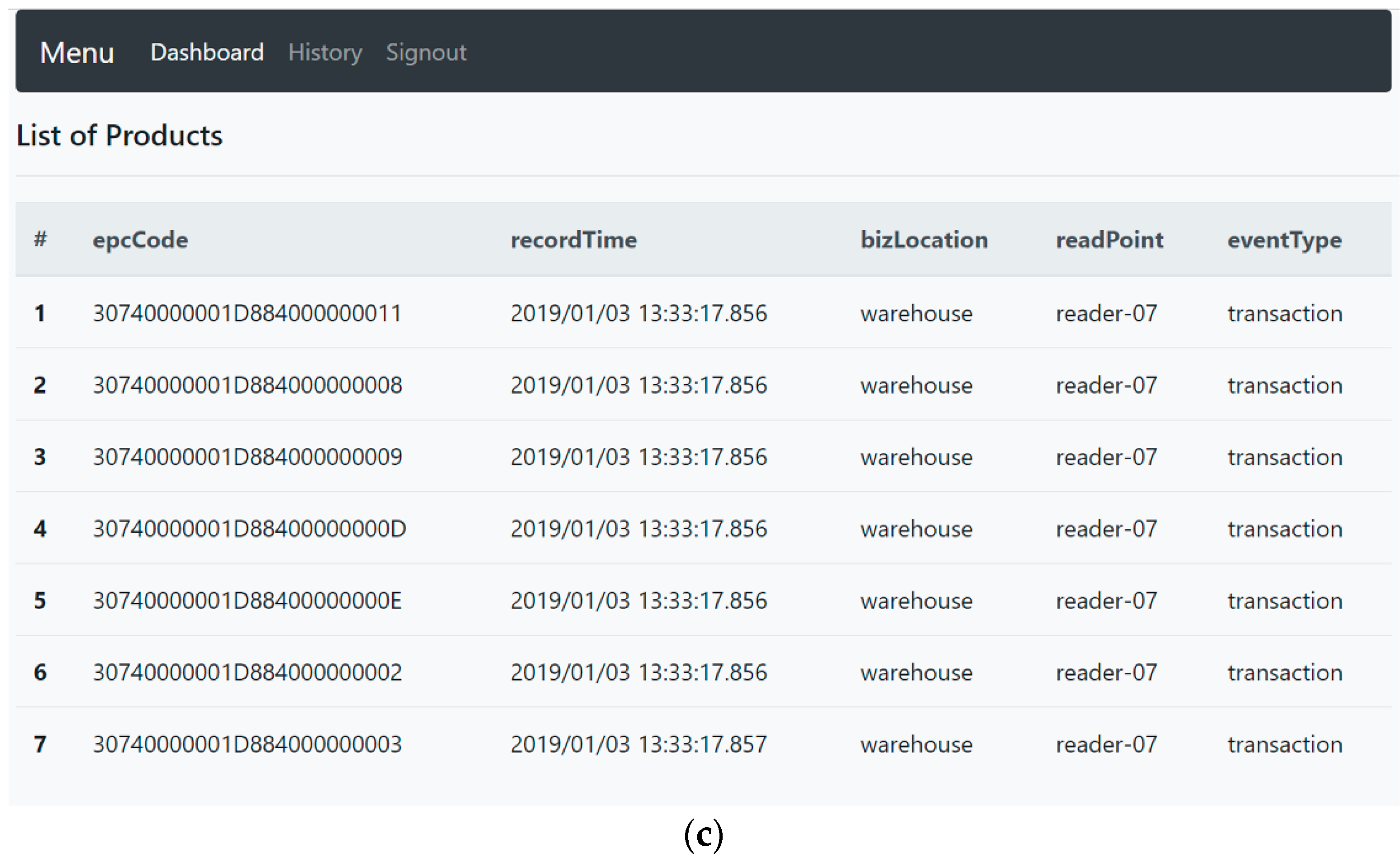Screen dimensions: 1400x862
Task: Open the History nav item
Action: click(325, 52)
